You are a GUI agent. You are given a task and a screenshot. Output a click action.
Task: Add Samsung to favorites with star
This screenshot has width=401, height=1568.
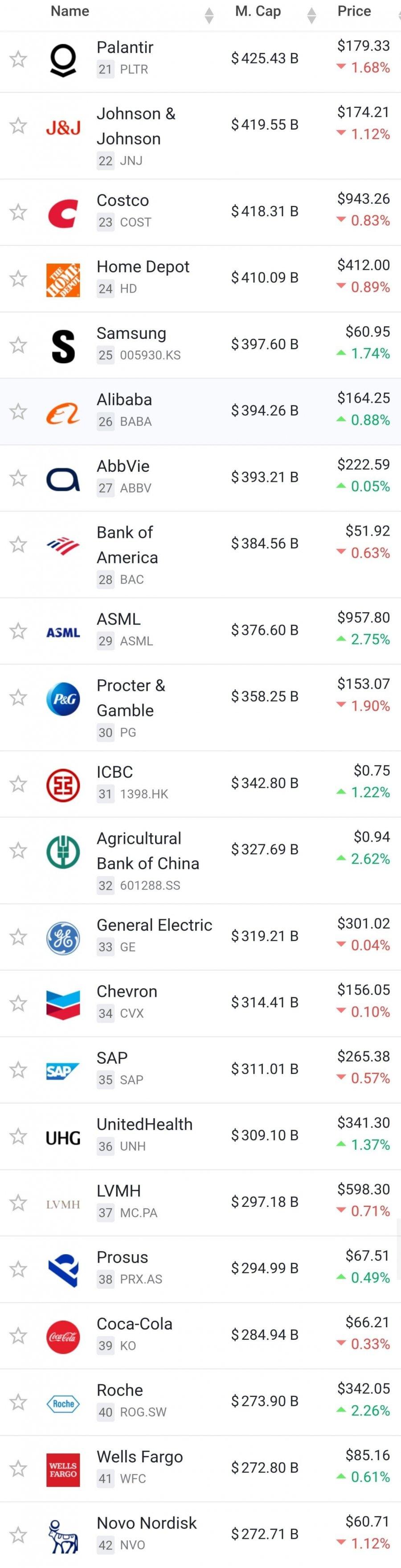(18, 345)
